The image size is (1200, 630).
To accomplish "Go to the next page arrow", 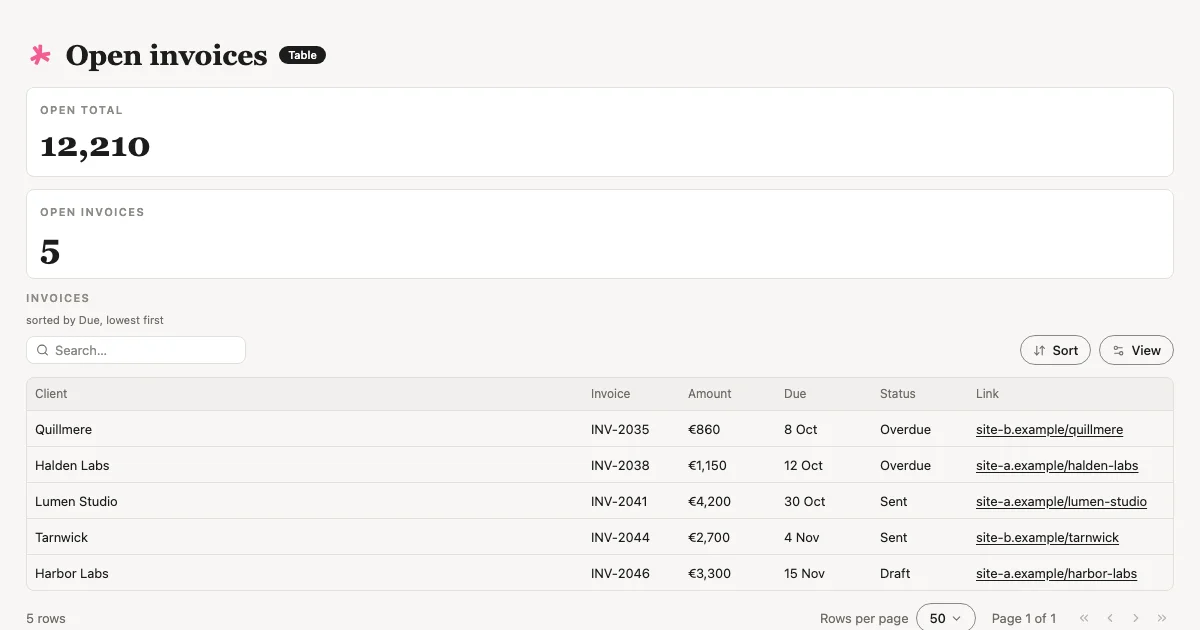I will (x=1136, y=618).
